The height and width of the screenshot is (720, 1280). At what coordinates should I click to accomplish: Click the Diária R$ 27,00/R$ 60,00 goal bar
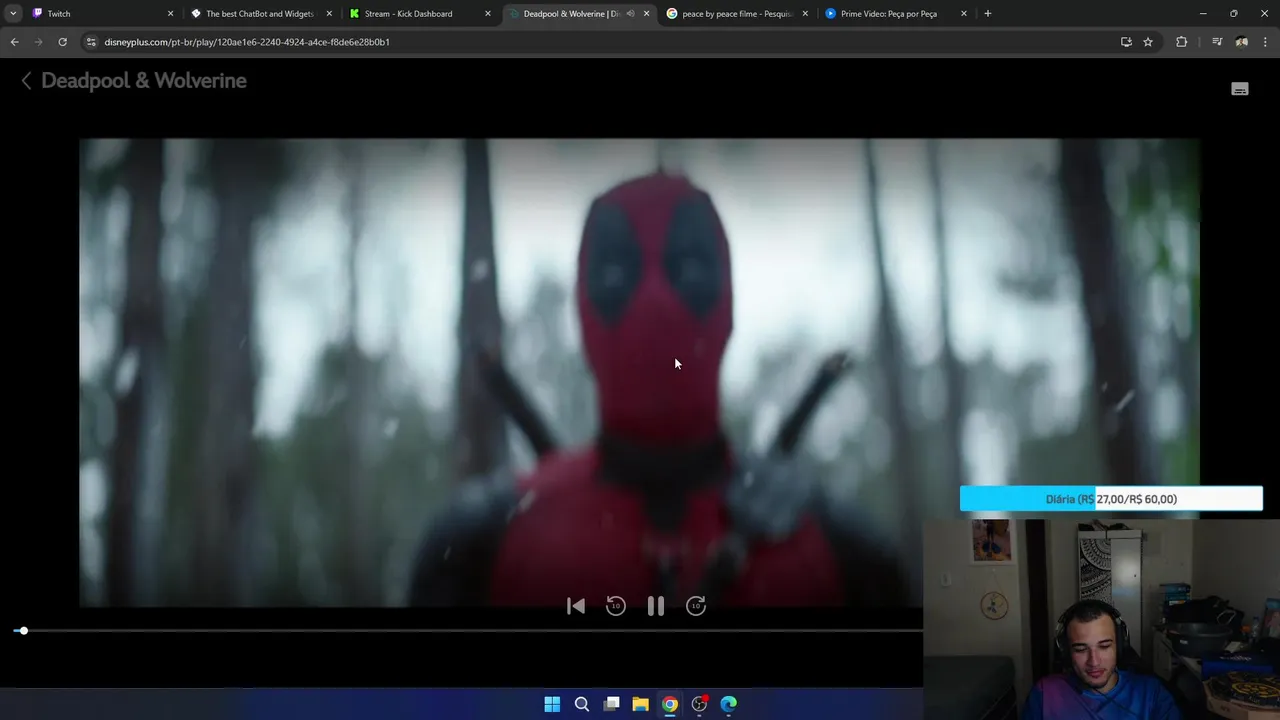[x=1111, y=499]
